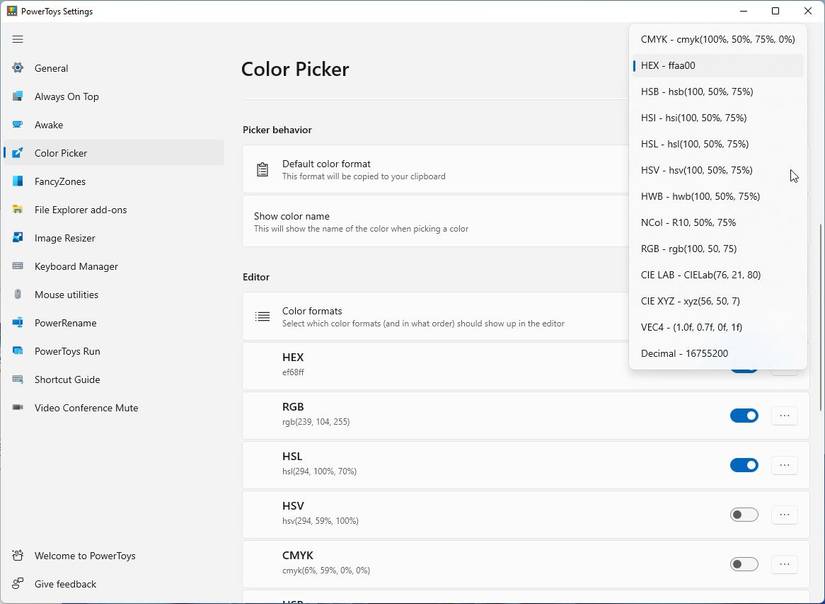Open the Shortcut Guide icon

coord(20,379)
